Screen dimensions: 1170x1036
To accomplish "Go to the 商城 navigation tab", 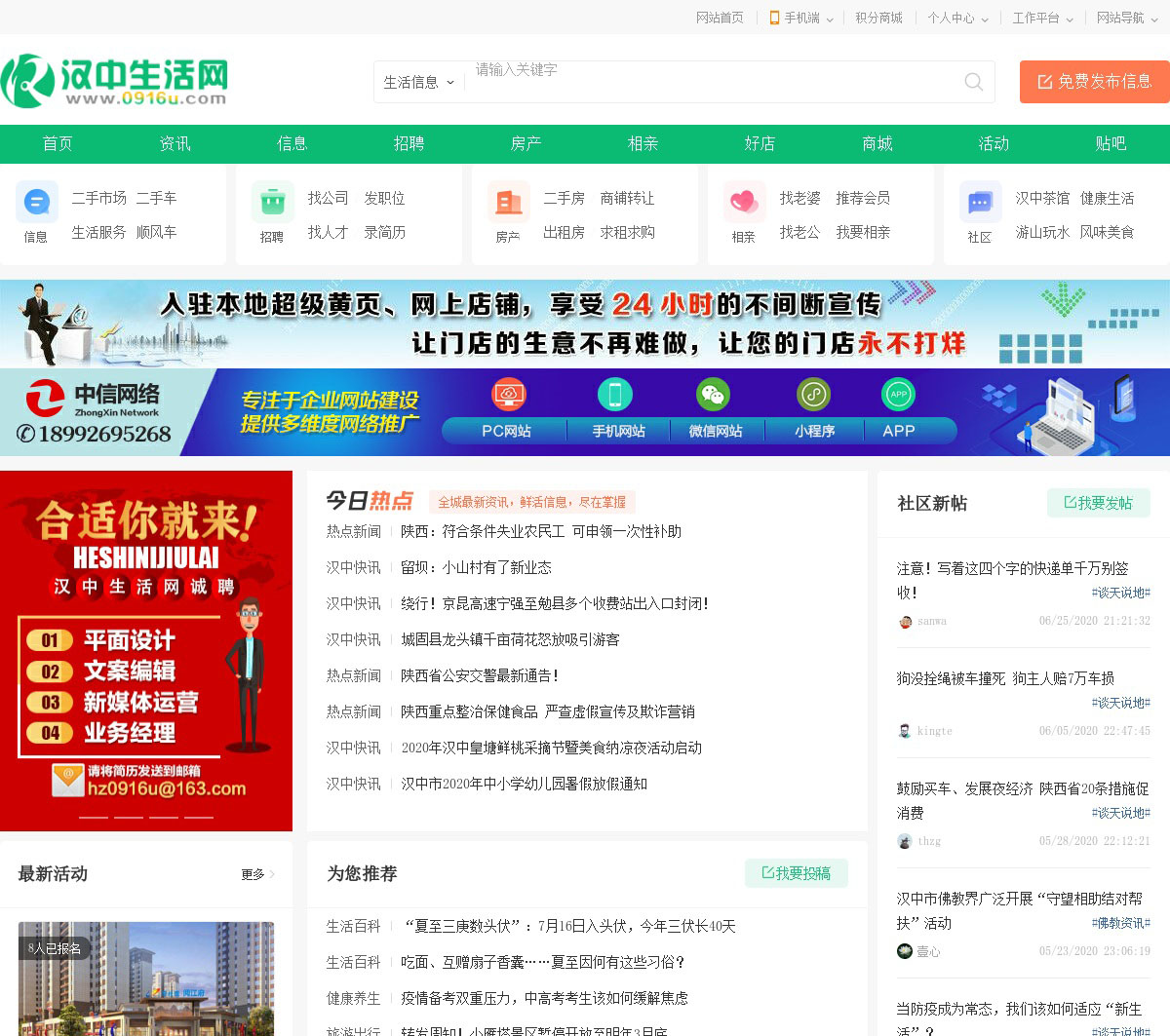I will click(877, 143).
